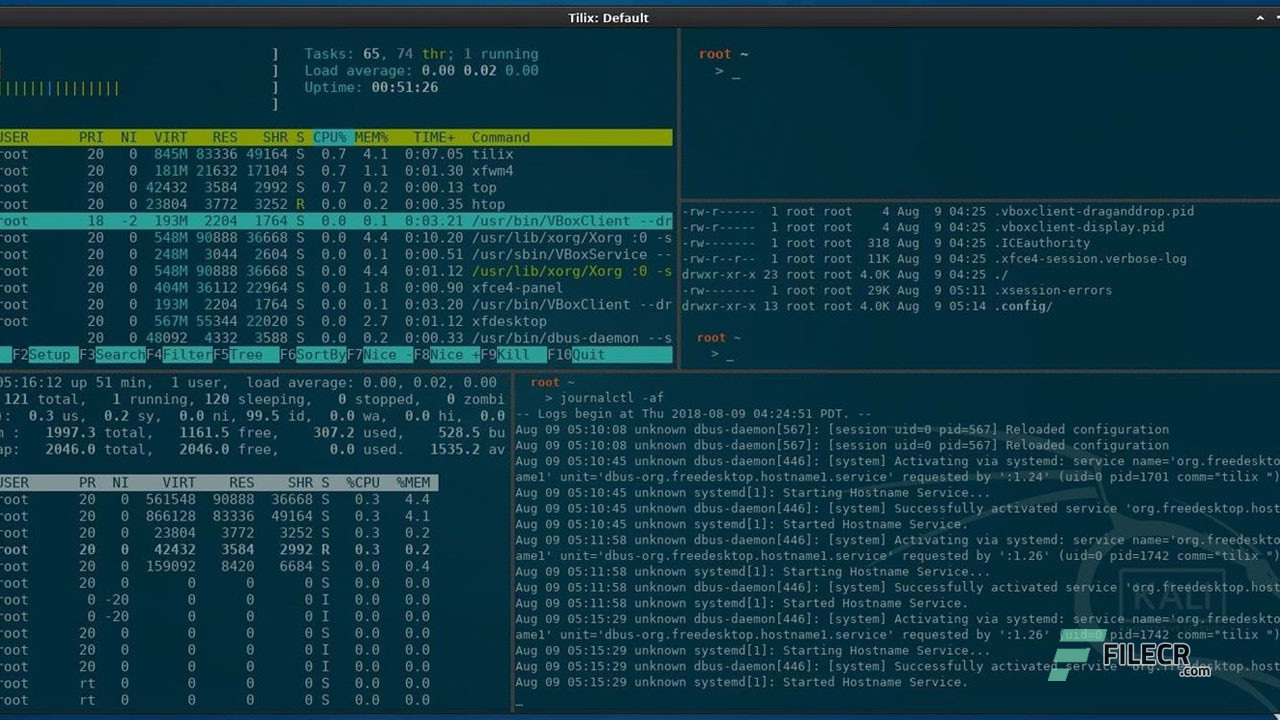The height and width of the screenshot is (720, 1280).
Task: Click the %MEM column header in top
Action: pyautogui.click(x=413, y=483)
